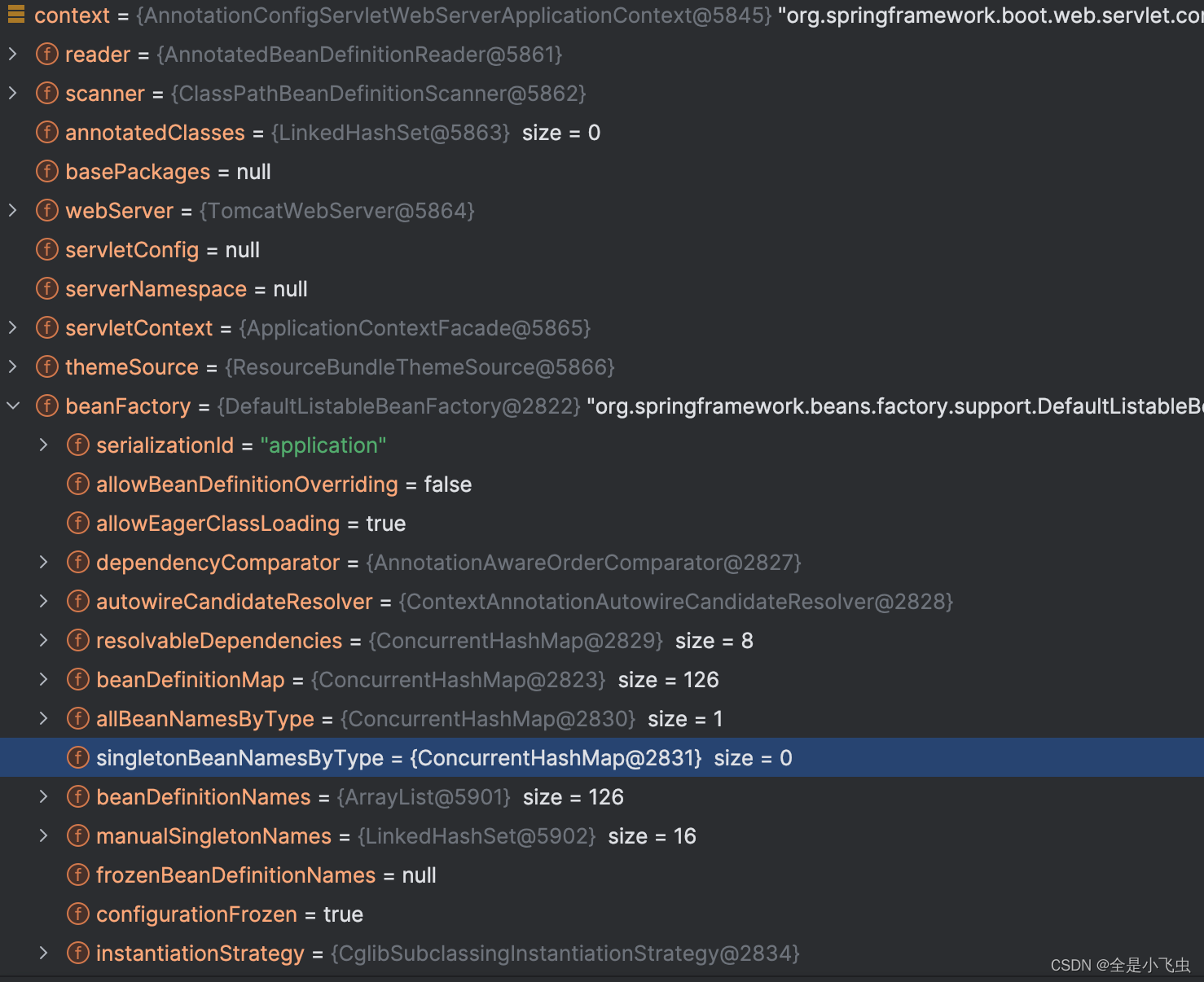Select the configurationFrozen = true row

602,914
